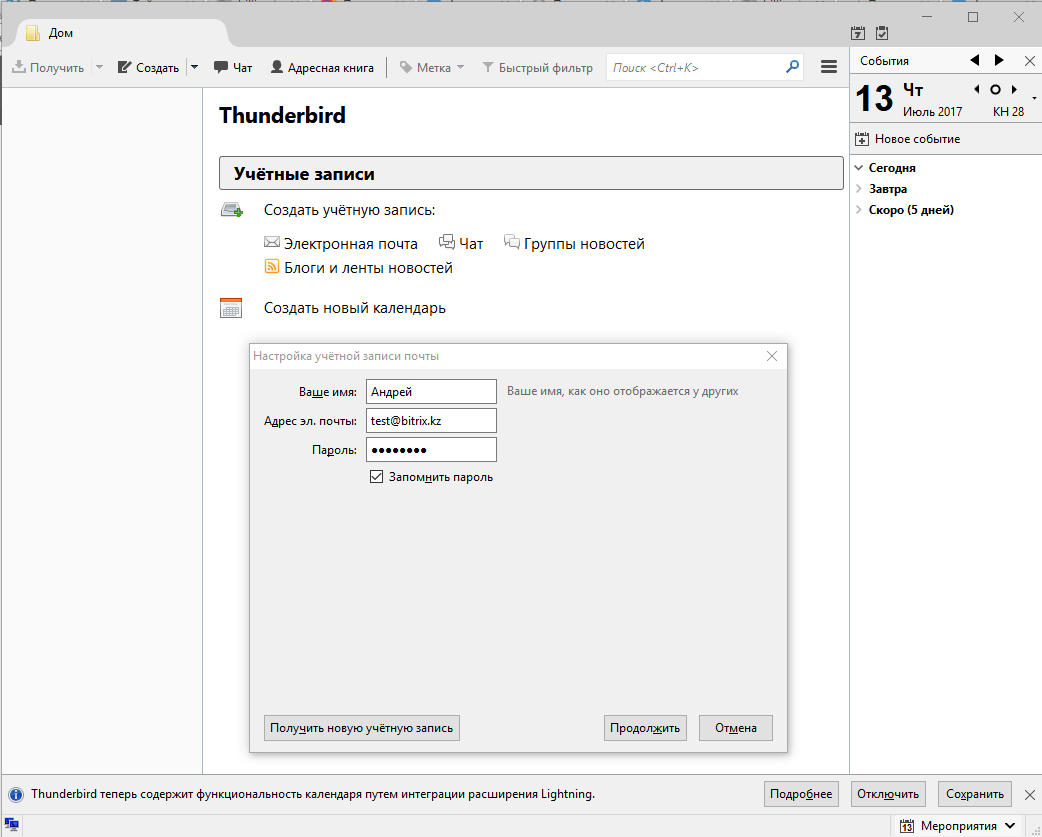Click the Группы новостей link
The height and width of the screenshot is (837, 1042).
[584, 244]
